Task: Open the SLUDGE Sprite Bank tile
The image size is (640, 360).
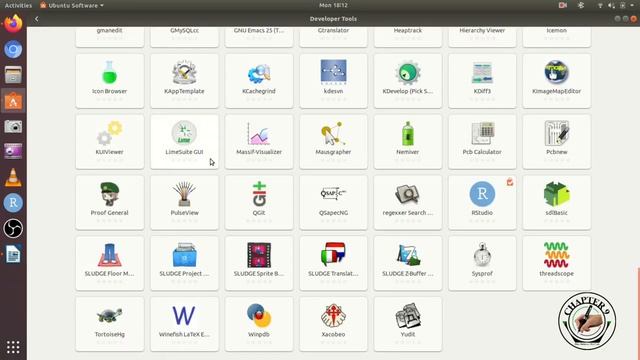Action: pos(259,263)
